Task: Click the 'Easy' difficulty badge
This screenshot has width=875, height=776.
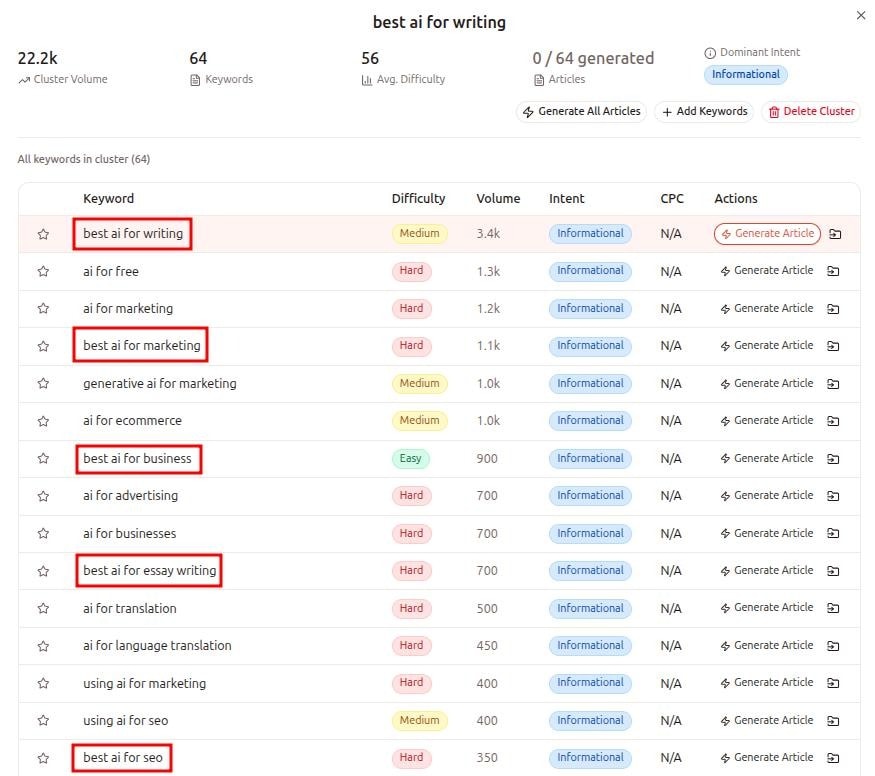Action: (x=410, y=459)
